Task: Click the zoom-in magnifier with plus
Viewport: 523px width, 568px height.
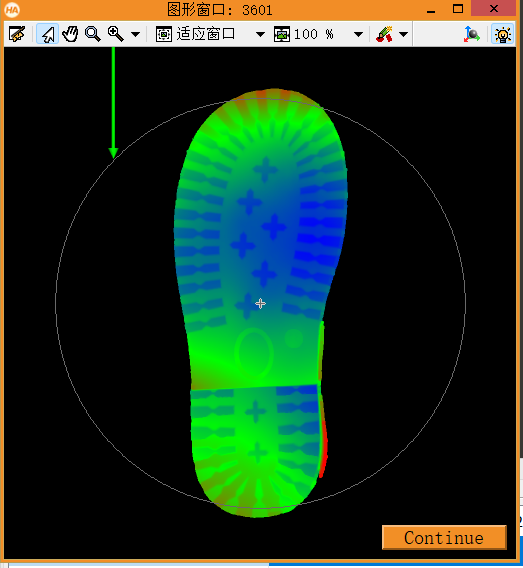Action: [x=116, y=34]
